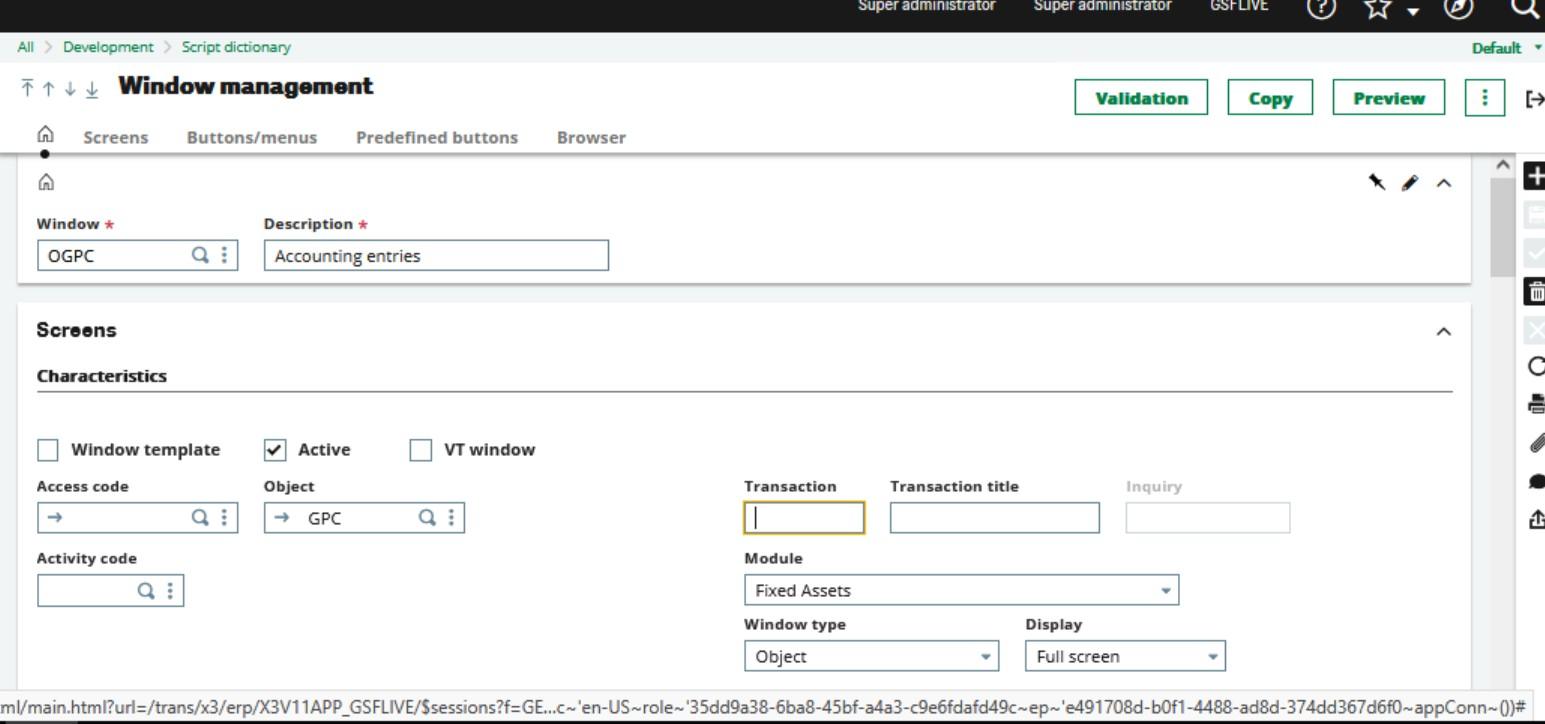Viewport: 1545px width, 724px height.
Task: Switch to the Buttons/menus tab
Action: (x=252, y=138)
